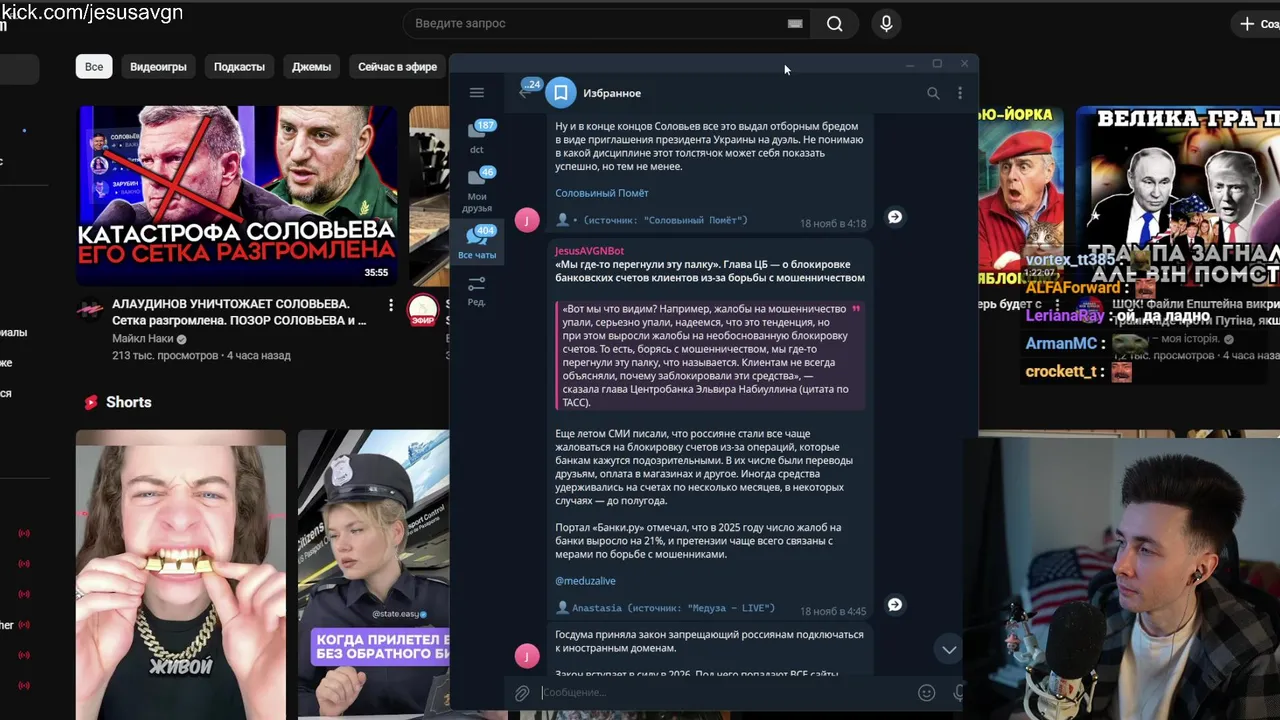Open Мои друзья folder in Telegram
Image resolution: width=1280 pixels, height=720 pixels.
(477, 190)
